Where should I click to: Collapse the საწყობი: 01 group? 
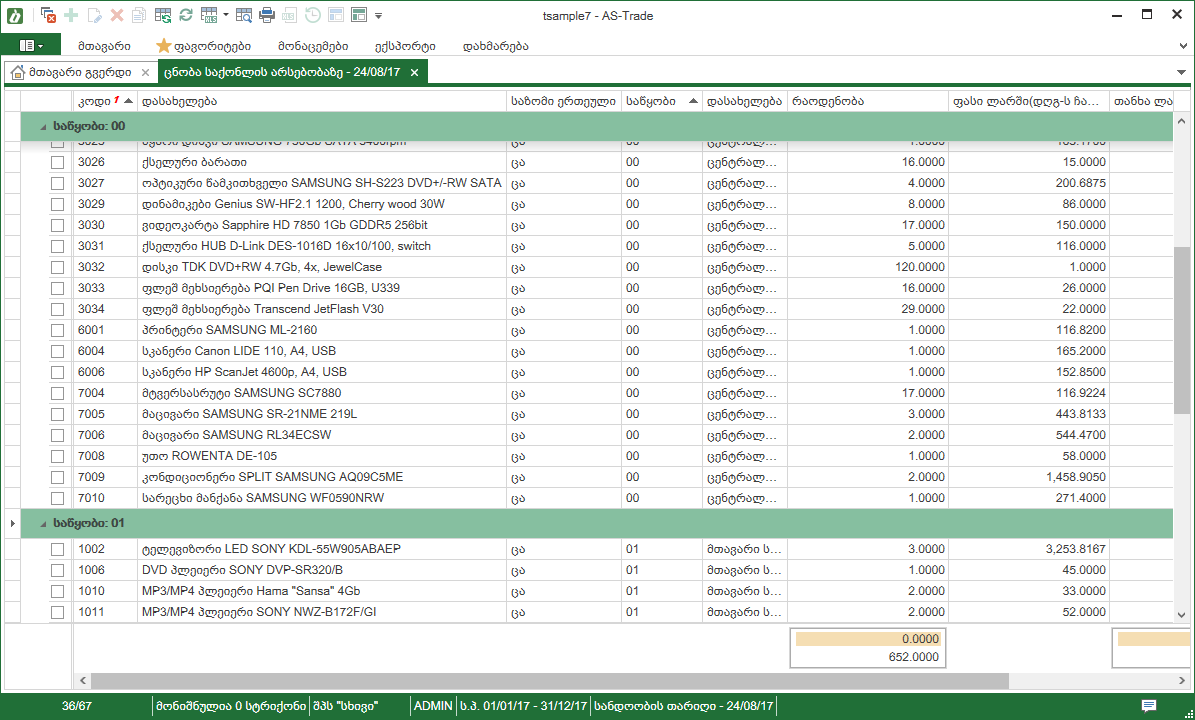point(43,524)
